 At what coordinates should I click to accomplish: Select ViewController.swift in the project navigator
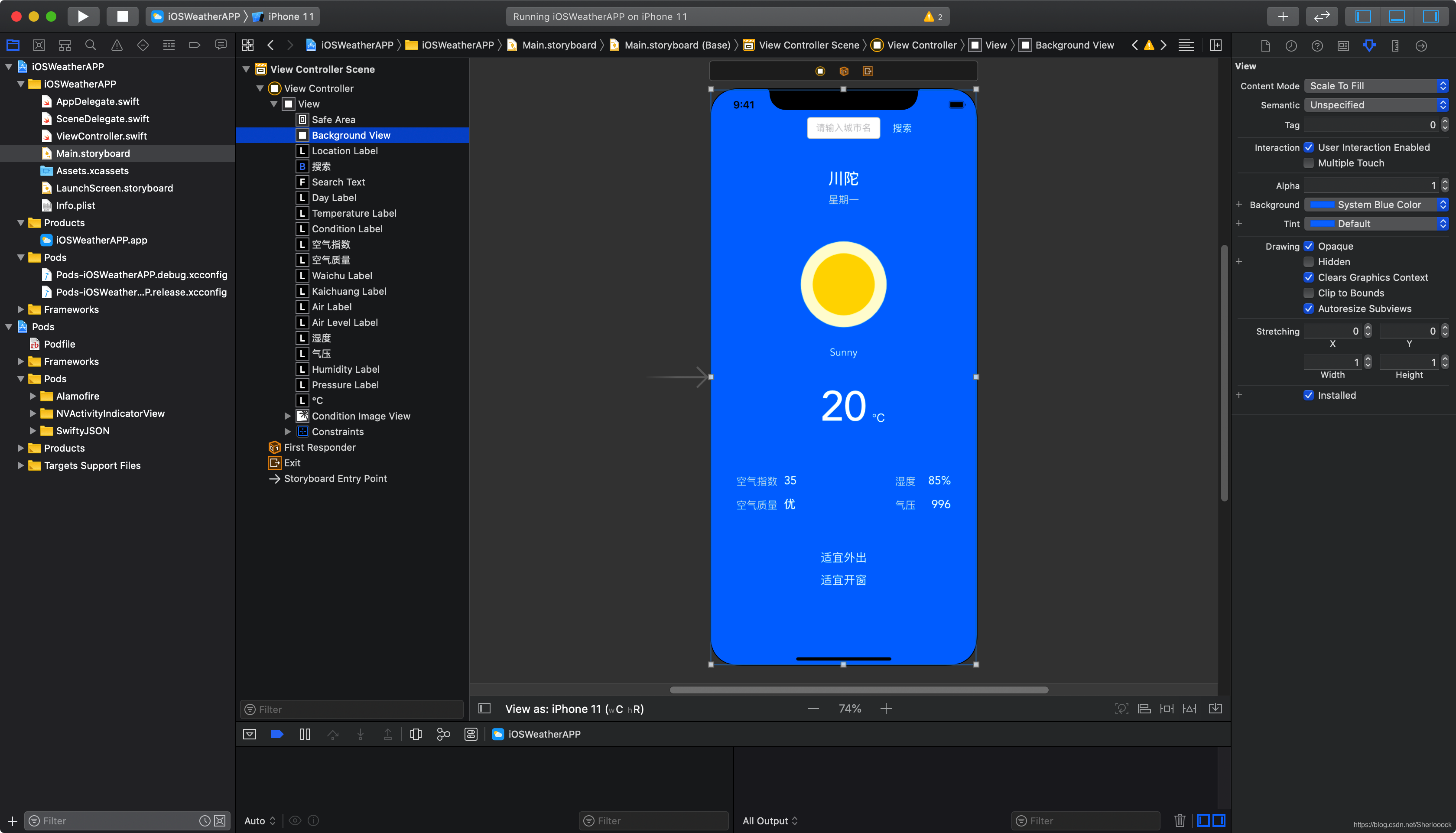(101, 136)
